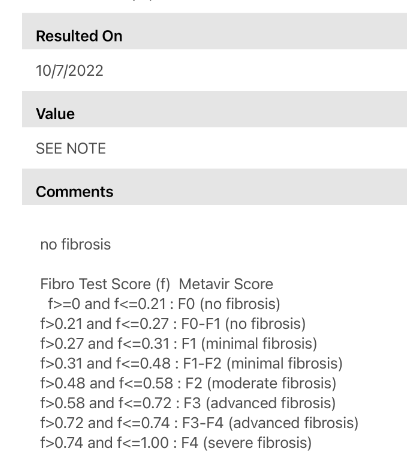Viewport: 412px width, 464px height.
Task: Select the F0 (no fibrosis) range row
Action: pyautogui.click(x=164, y=304)
